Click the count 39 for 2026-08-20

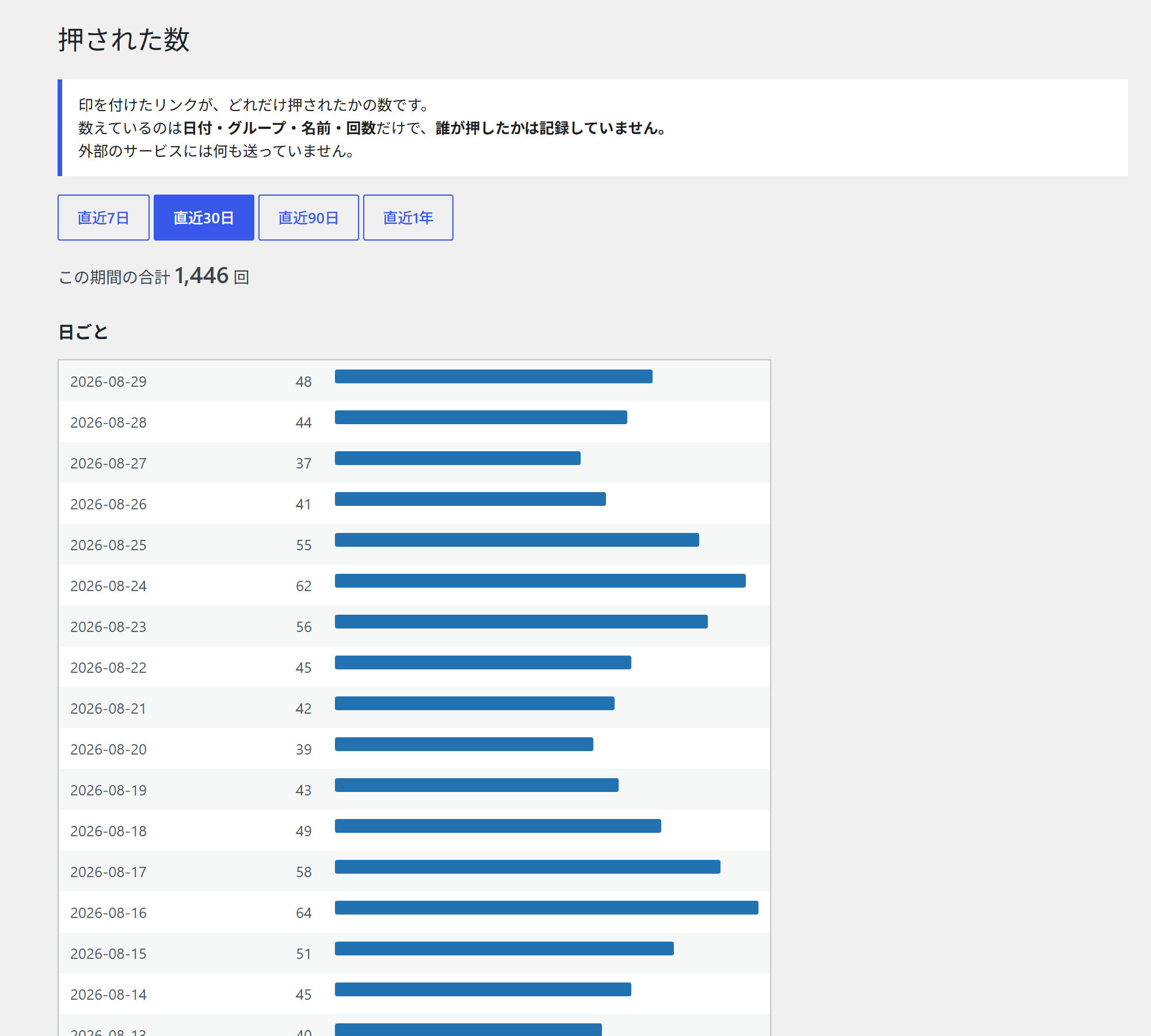(x=304, y=749)
